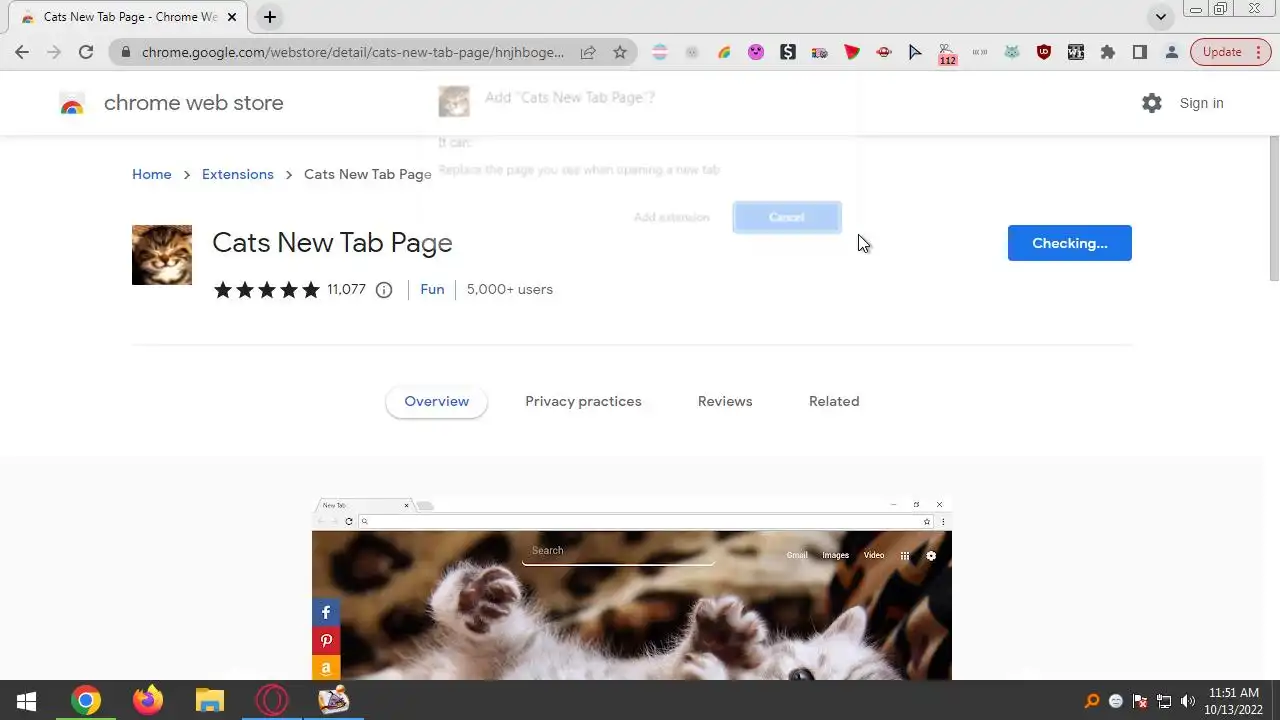Image resolution: width=1280 pixels, height=720 pixels.
Task: Switch to the Privacy practices tab
Action: 583,401
